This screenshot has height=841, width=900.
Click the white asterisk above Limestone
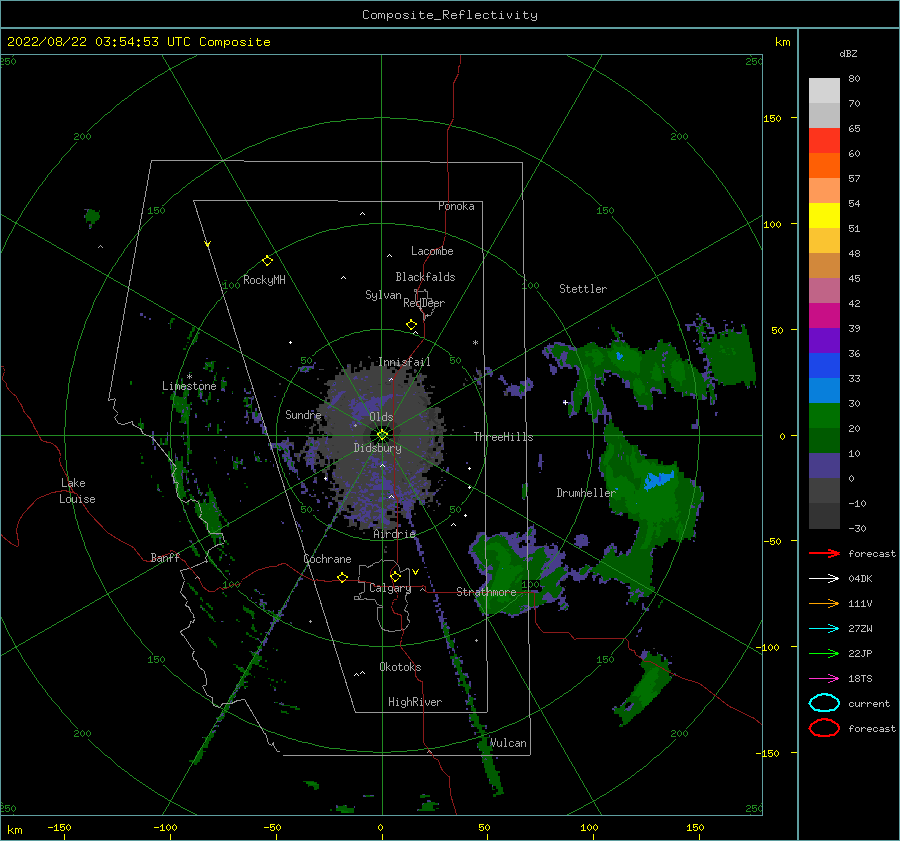(x=189, y=377)
